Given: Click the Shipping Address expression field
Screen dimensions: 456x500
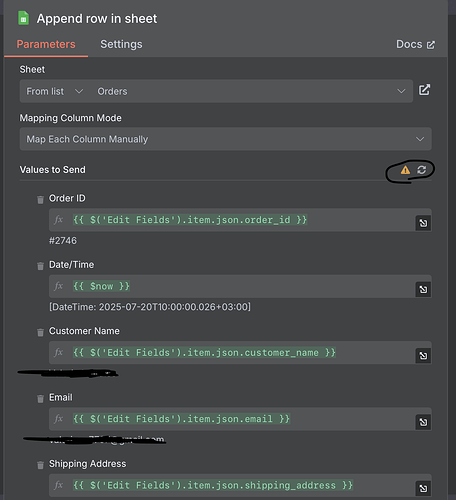Looking at the screenshot, I should point(232,485).
